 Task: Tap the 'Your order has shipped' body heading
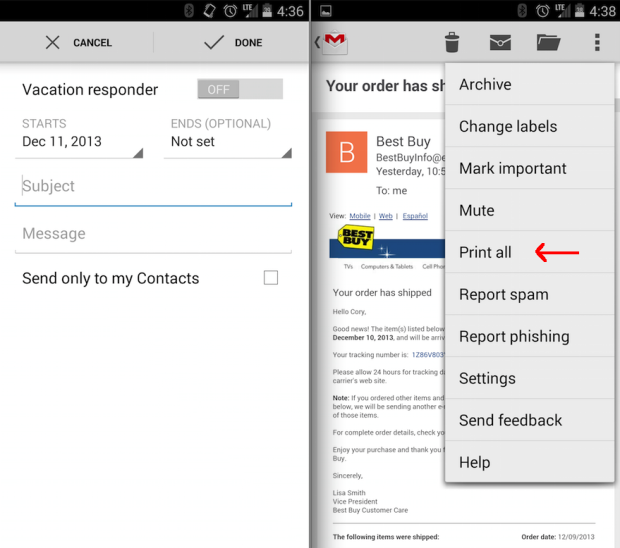tap(382, 293)
